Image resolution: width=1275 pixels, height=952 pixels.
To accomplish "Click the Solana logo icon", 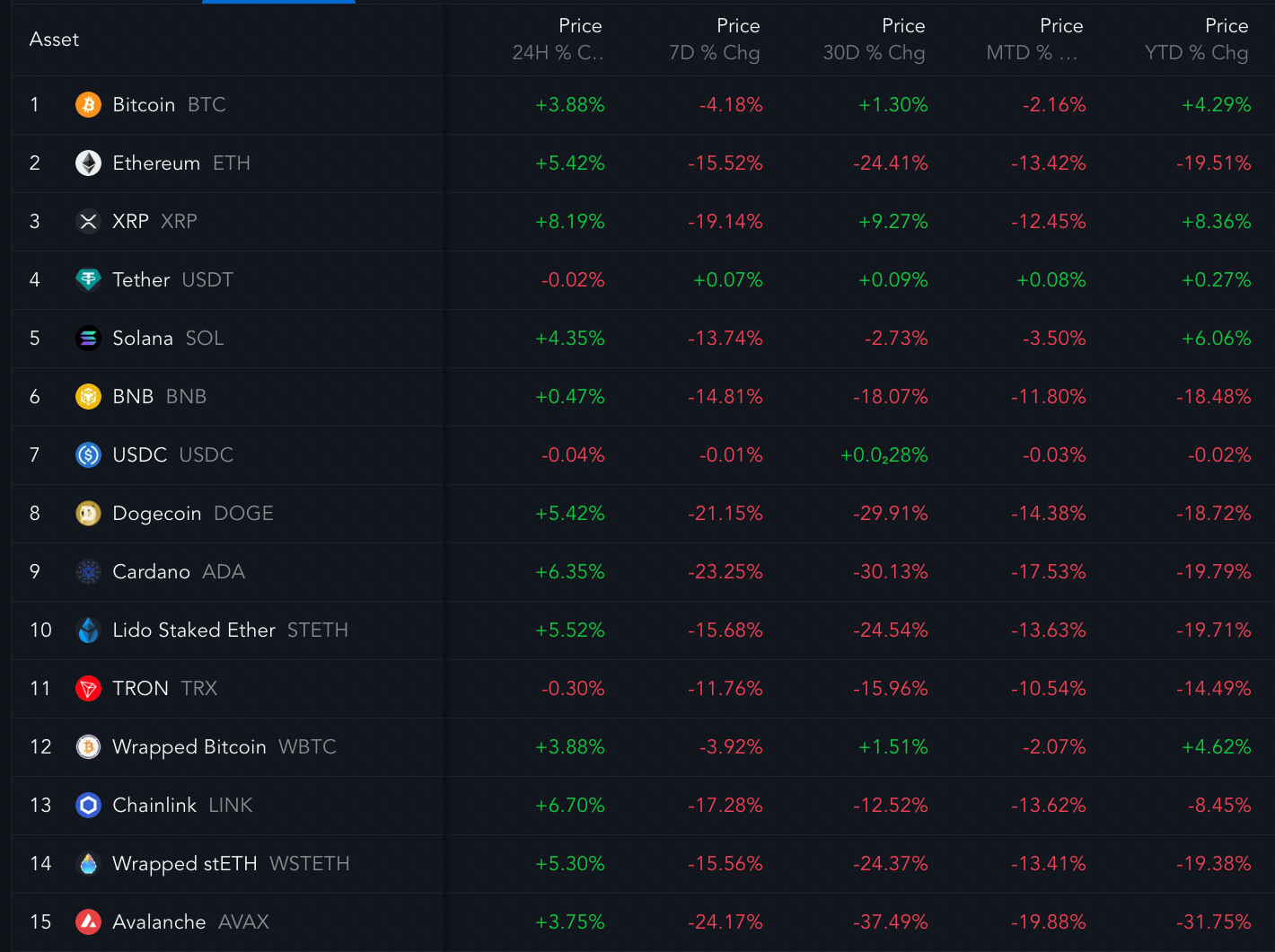I will 88,339.
